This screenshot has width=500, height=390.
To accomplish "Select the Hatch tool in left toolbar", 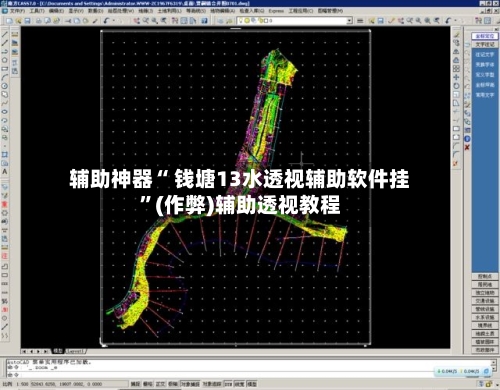I will (5, 155).
